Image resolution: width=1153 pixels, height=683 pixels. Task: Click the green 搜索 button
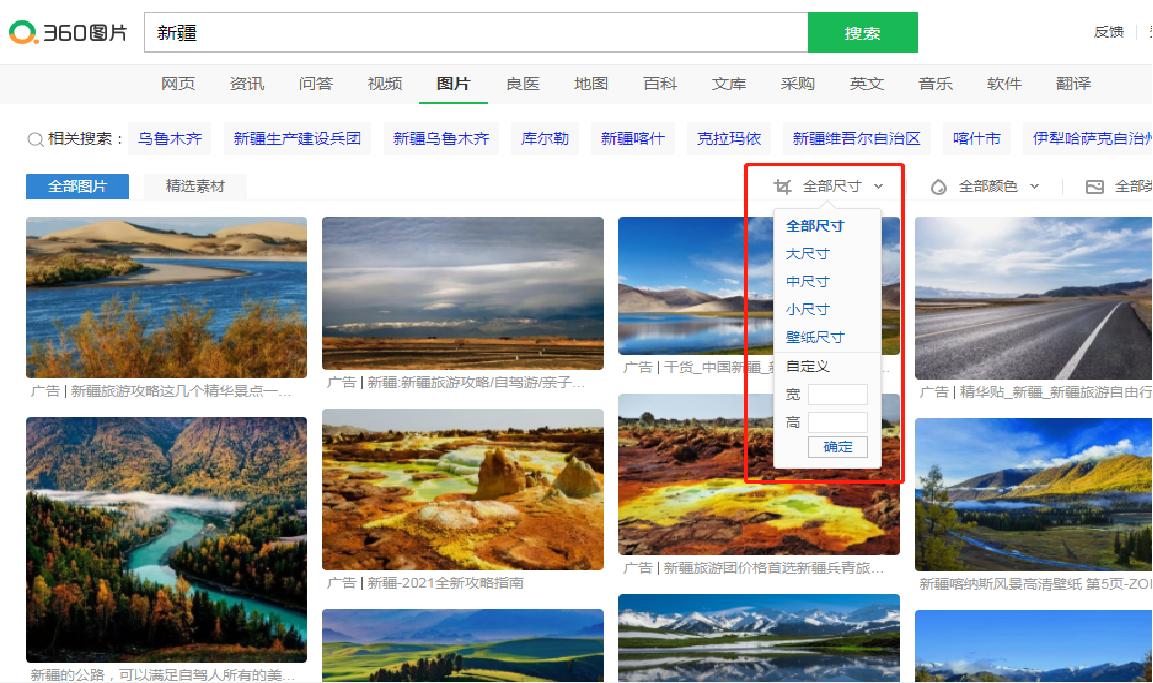(x=862, y=32)
